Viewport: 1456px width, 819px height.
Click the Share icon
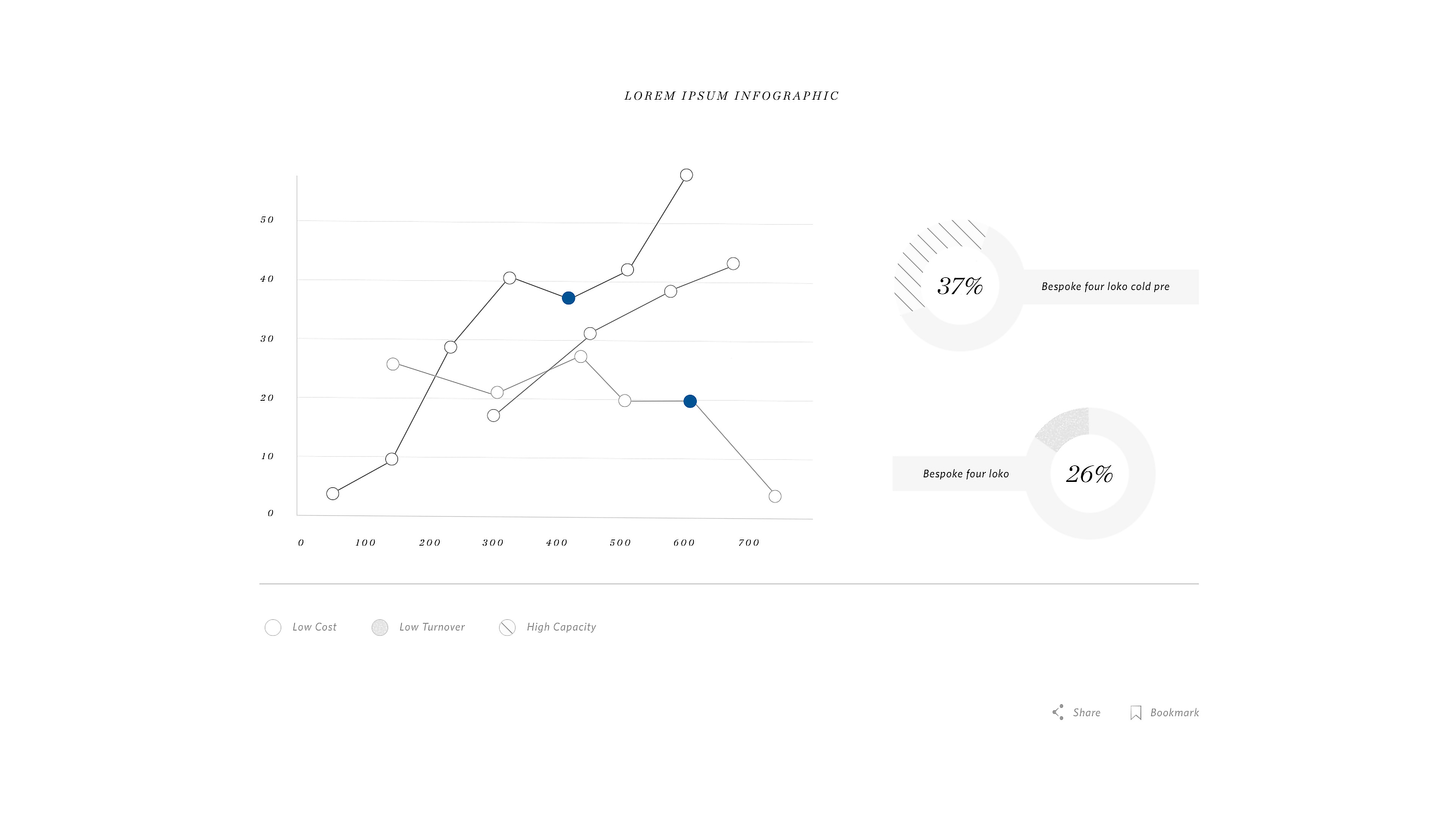1058,712
